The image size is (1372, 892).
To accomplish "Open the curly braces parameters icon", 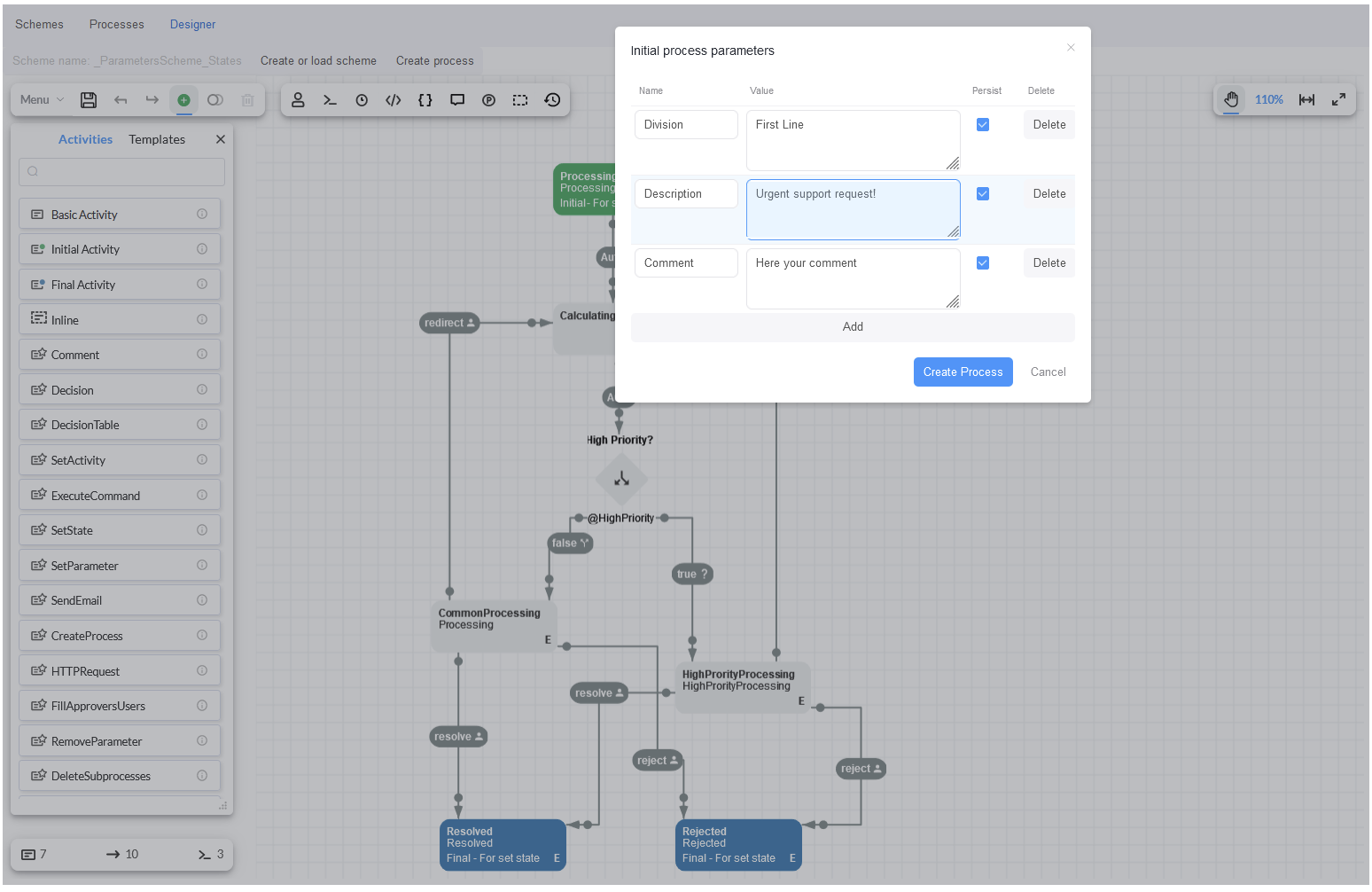I will coord(425,100).
